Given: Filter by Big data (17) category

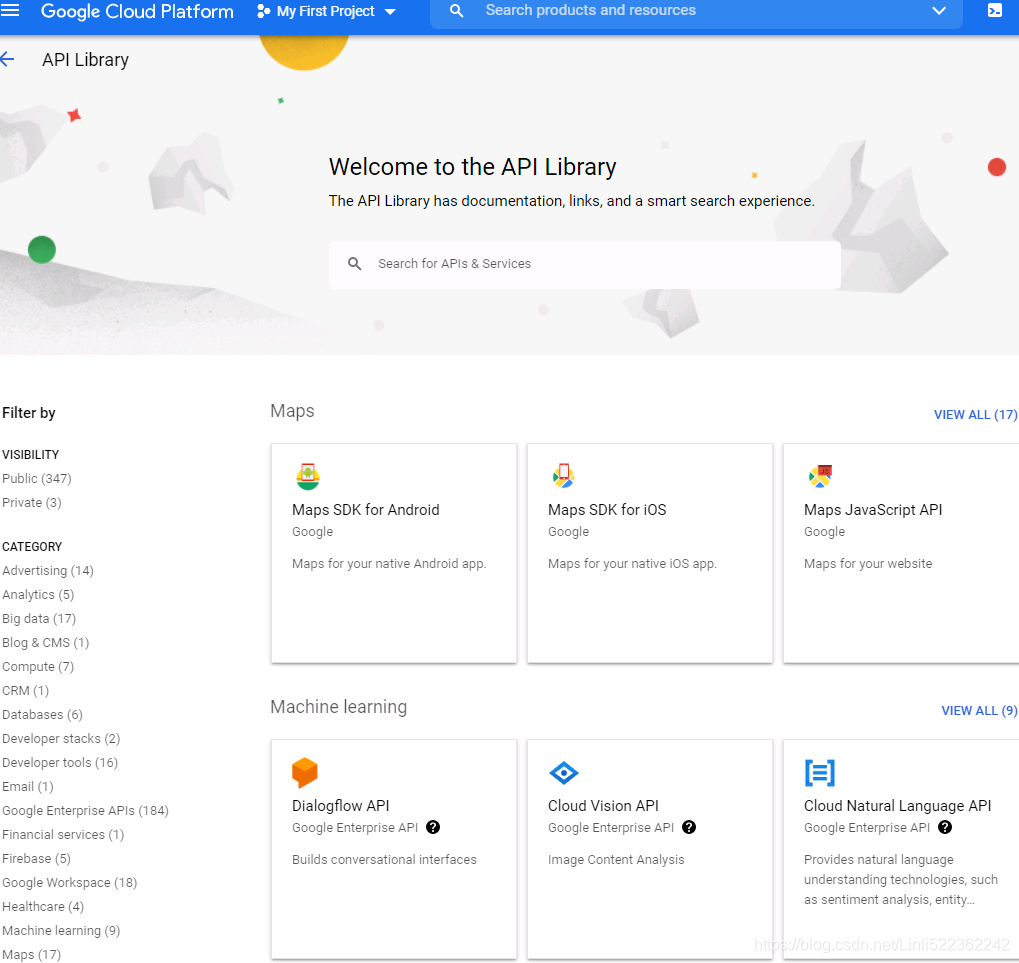Looking at the screenshot, I should tap(39, 619).
